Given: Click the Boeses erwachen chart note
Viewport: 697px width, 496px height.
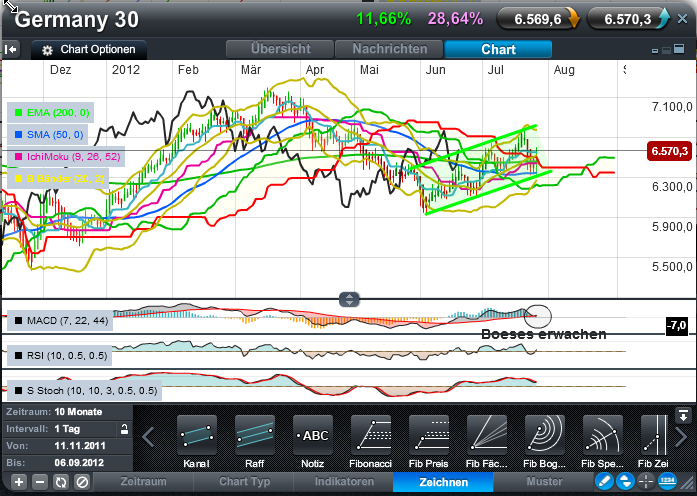Looking at the screenshot, I should 544,334.
